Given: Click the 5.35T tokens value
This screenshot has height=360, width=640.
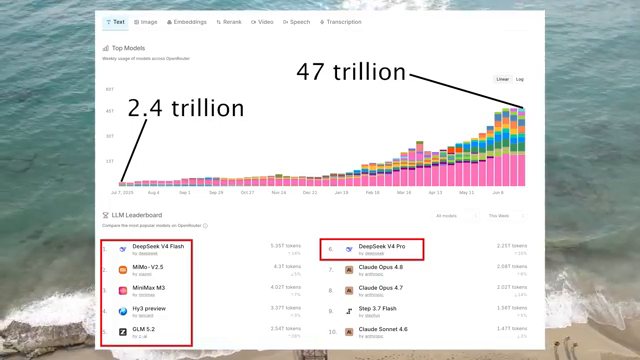Looking at the screenshot, I should coord(285,246).
